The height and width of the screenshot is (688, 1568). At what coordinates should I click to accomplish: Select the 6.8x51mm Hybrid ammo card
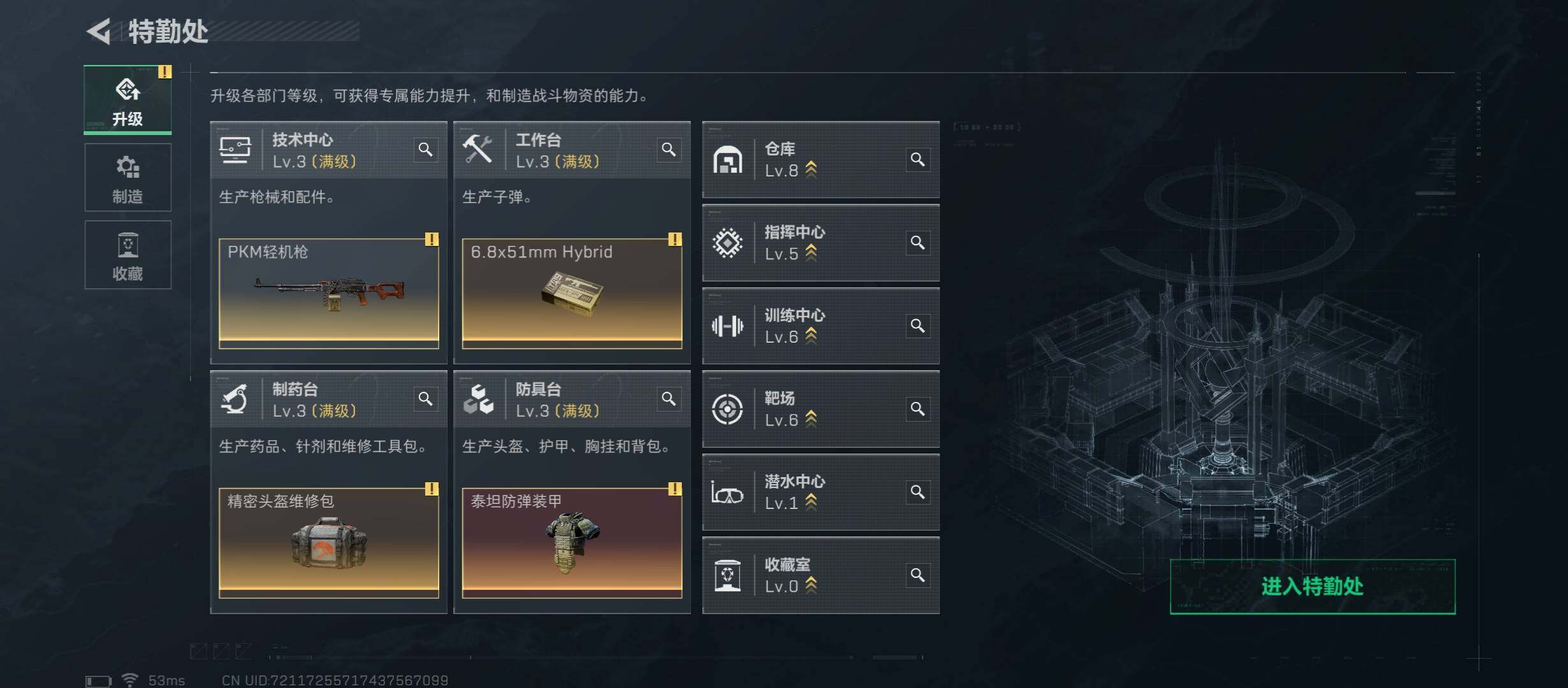pyautogui.click(x=572, y=294)
